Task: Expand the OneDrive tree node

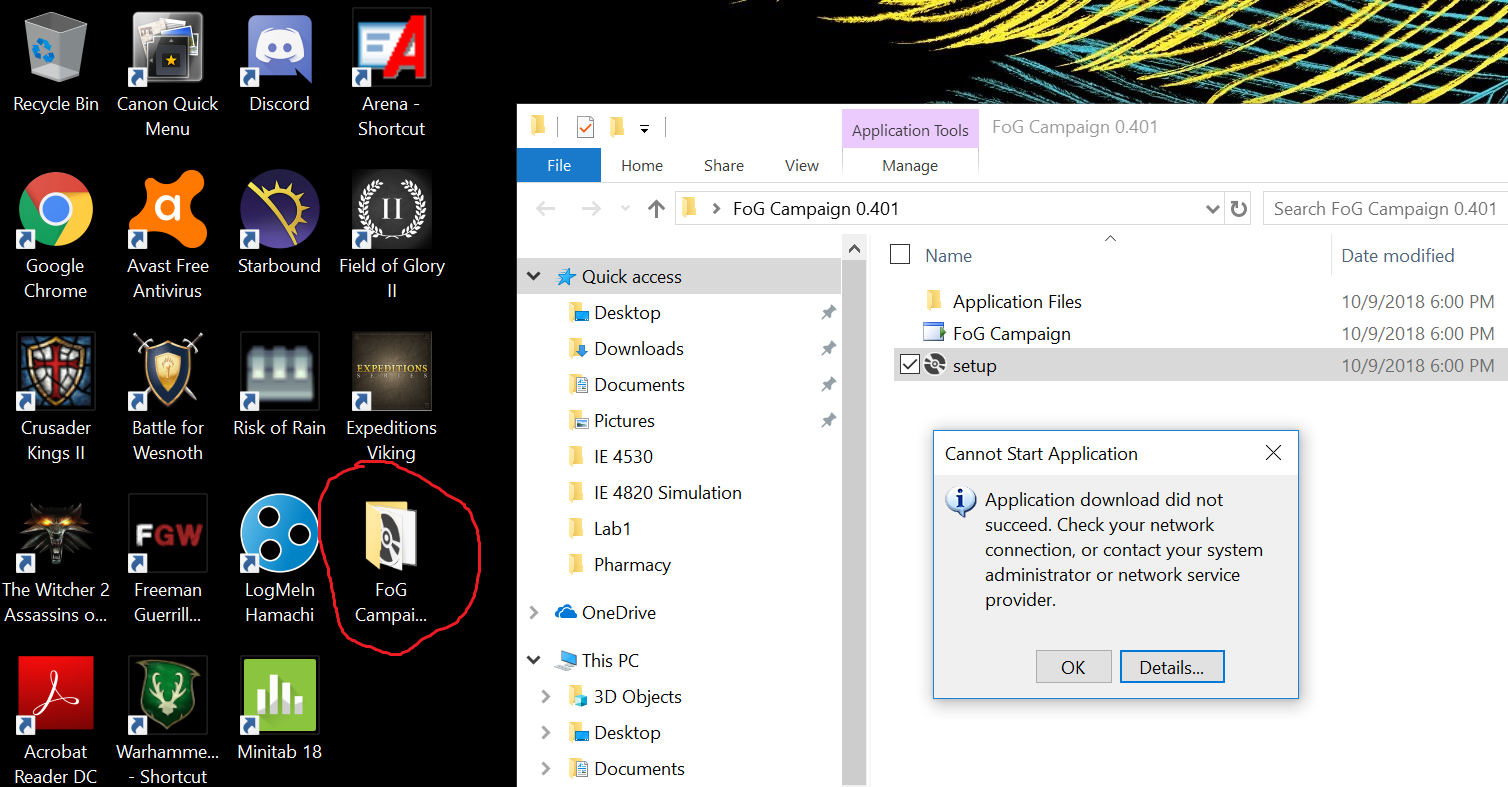Action: 534,613
